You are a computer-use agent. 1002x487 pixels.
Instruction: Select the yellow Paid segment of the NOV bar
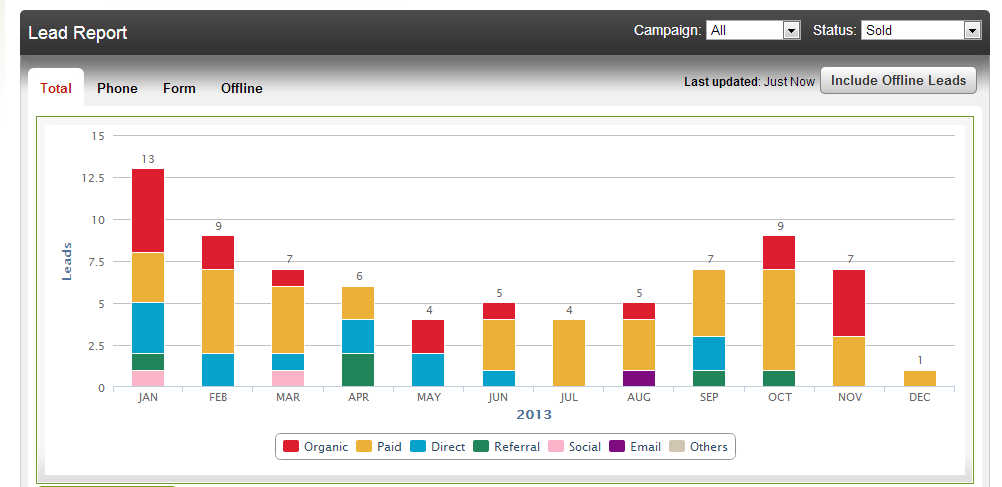coord(849,362)
